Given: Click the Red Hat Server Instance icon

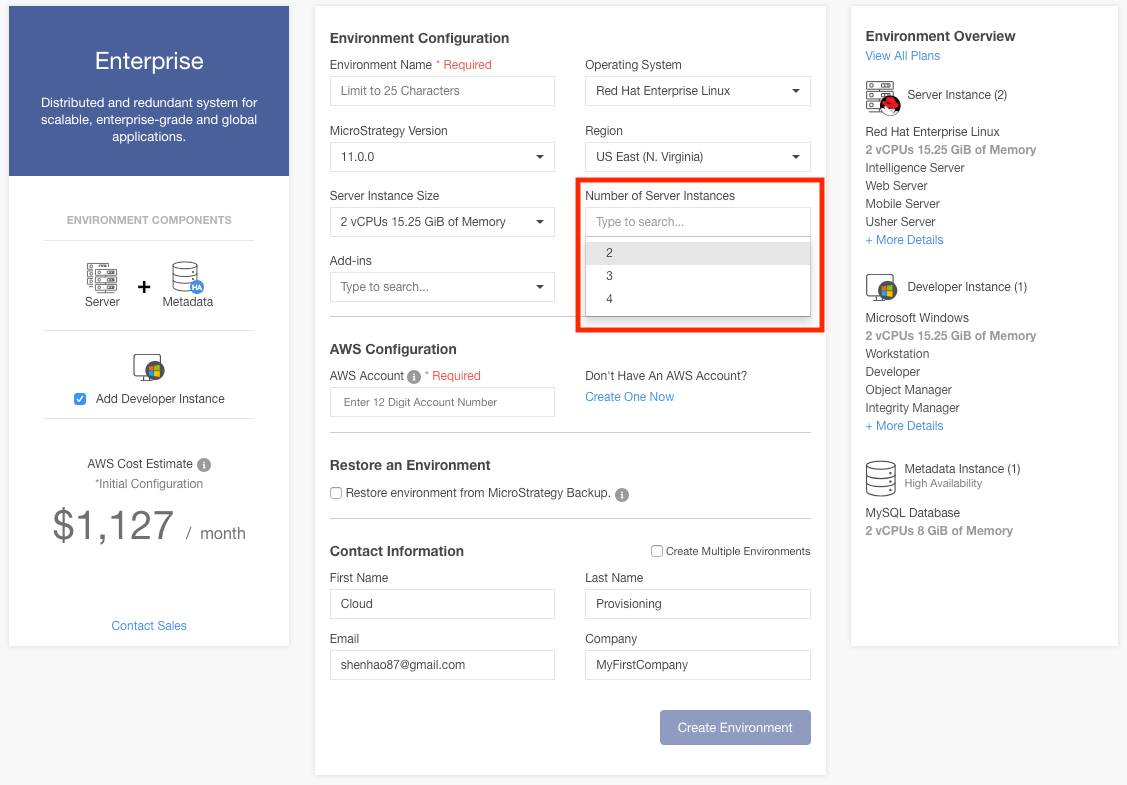Looking at the screenshot, I should coord(881,97).
